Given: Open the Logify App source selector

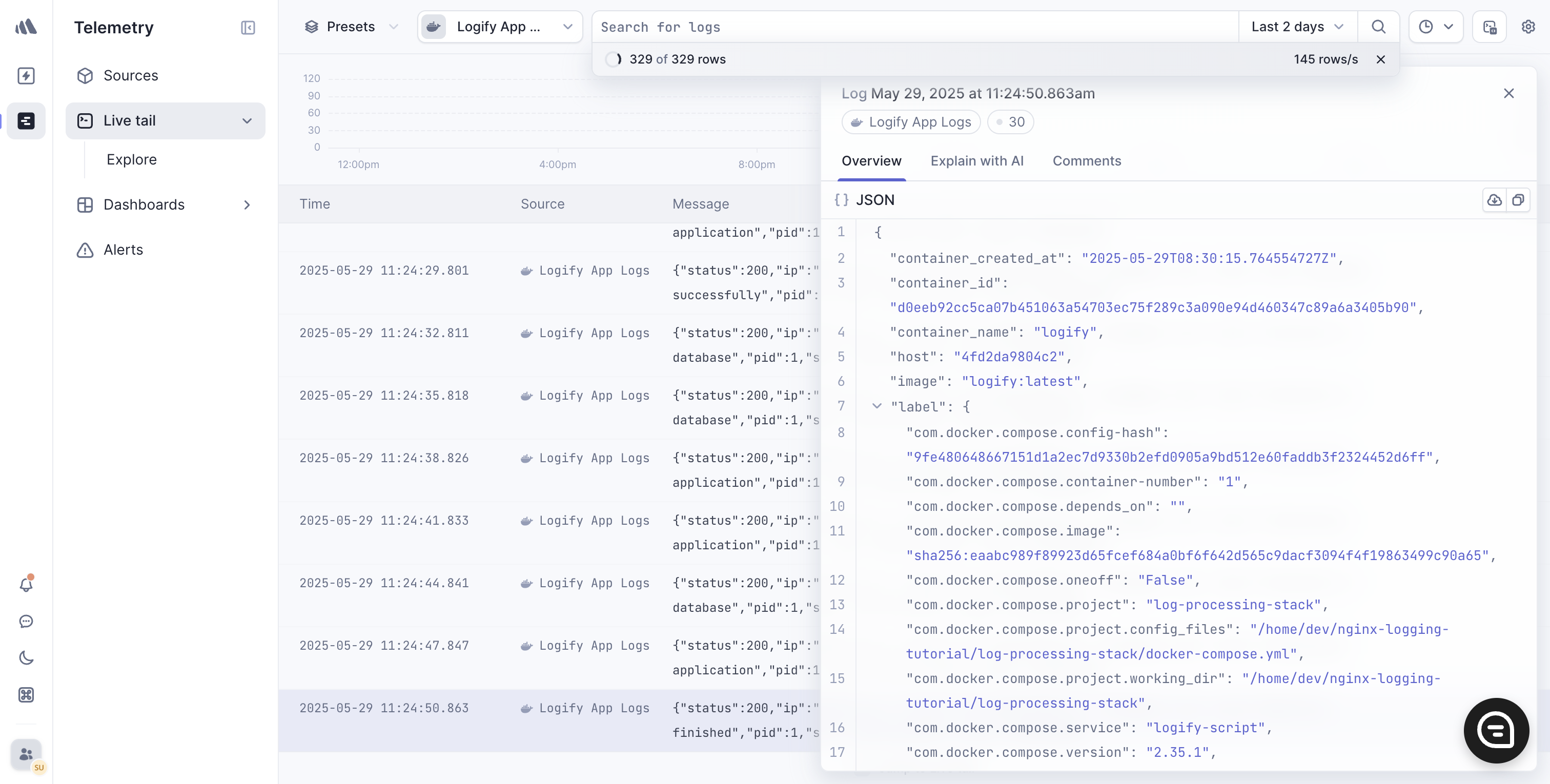Looking at the screenshot, I should pyautogui.click(x=499, y=27).
